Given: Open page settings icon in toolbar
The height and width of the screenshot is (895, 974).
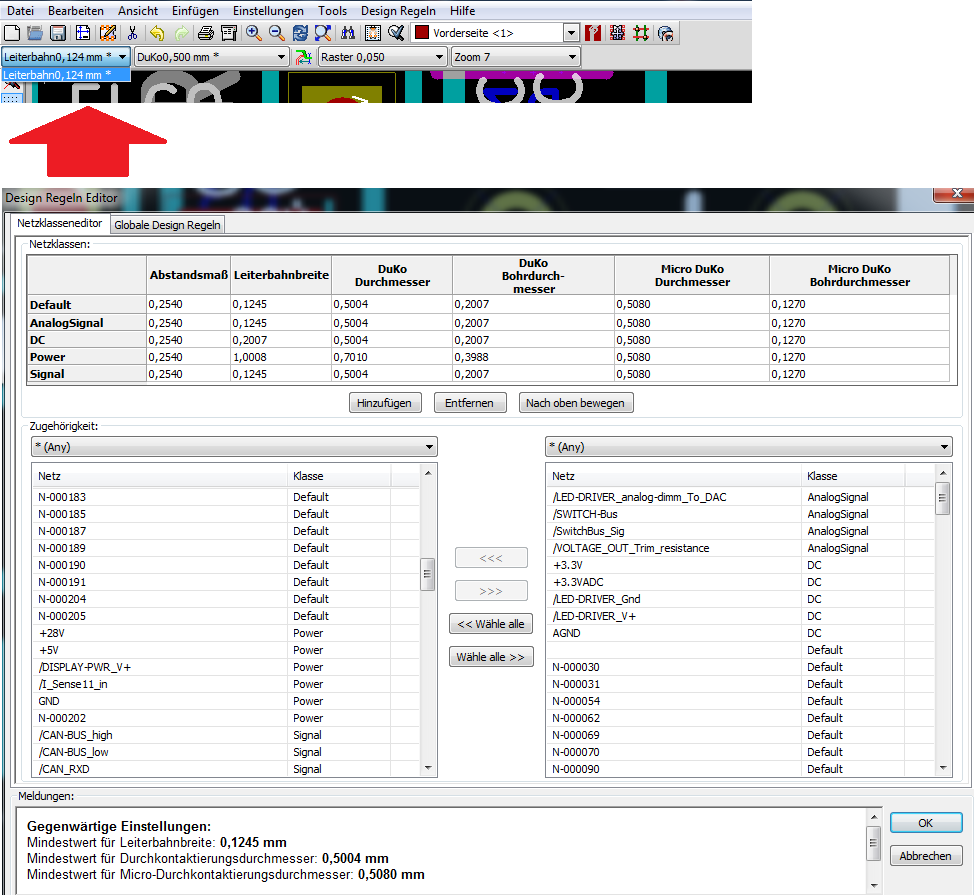Looking at the screenshot, I should 83,33.
